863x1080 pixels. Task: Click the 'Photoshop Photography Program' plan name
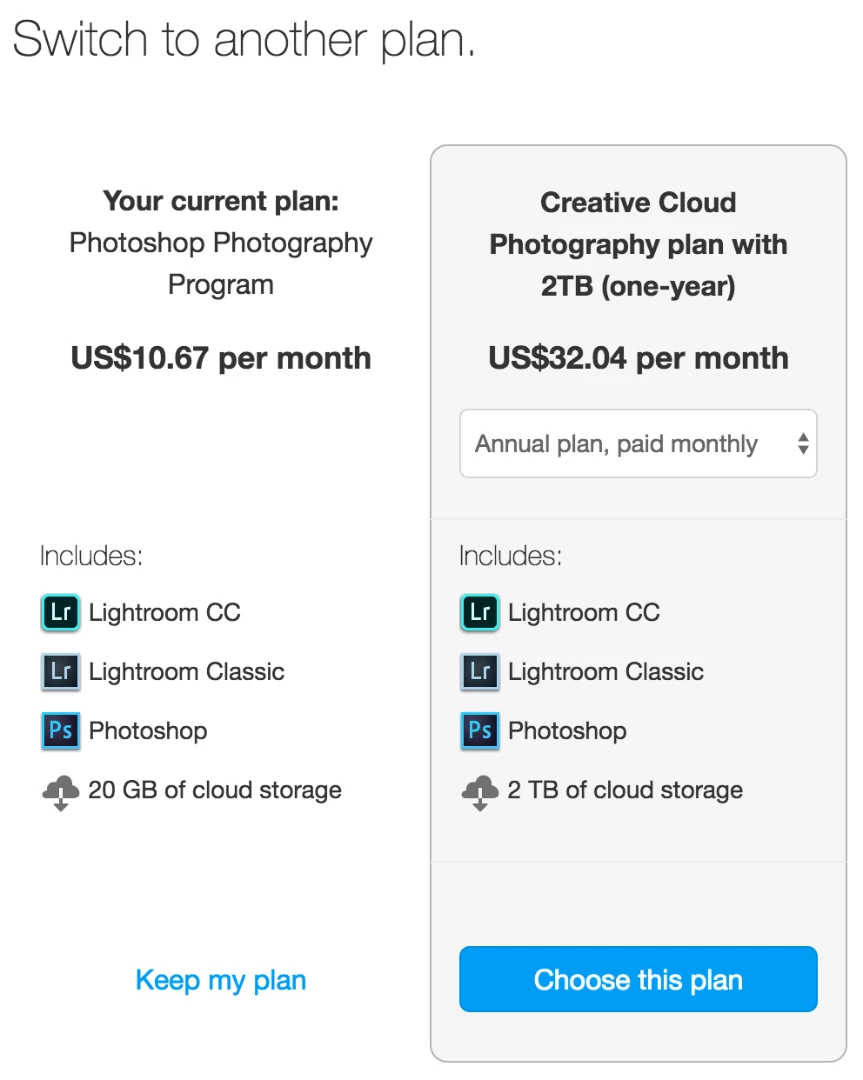pyautogui.click(x=221, y=264)
